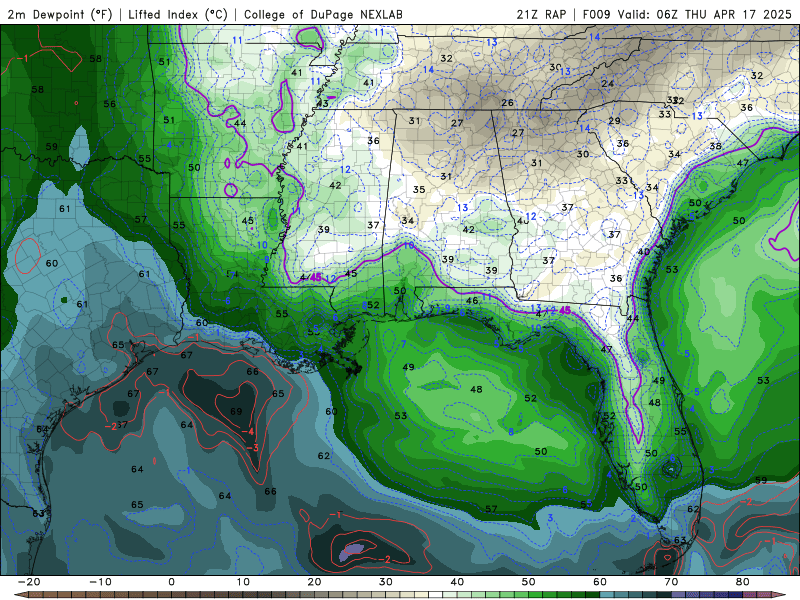Click the '46' dewpoint value

472,301
